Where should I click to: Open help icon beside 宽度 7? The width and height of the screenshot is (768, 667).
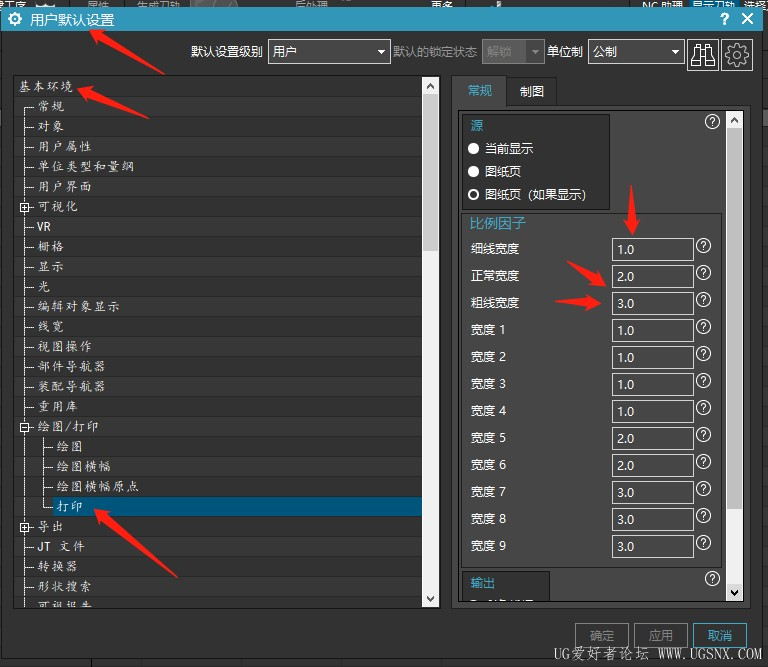(703, 488)
